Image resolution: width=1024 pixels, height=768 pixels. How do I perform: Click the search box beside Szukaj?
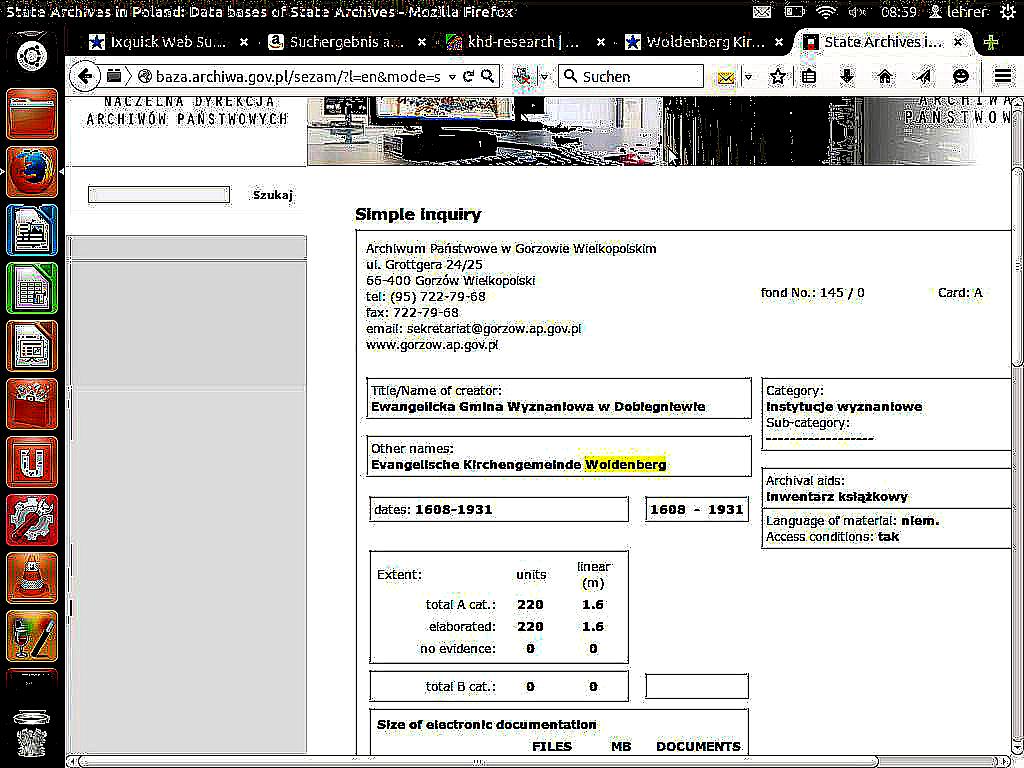[159, 195]
